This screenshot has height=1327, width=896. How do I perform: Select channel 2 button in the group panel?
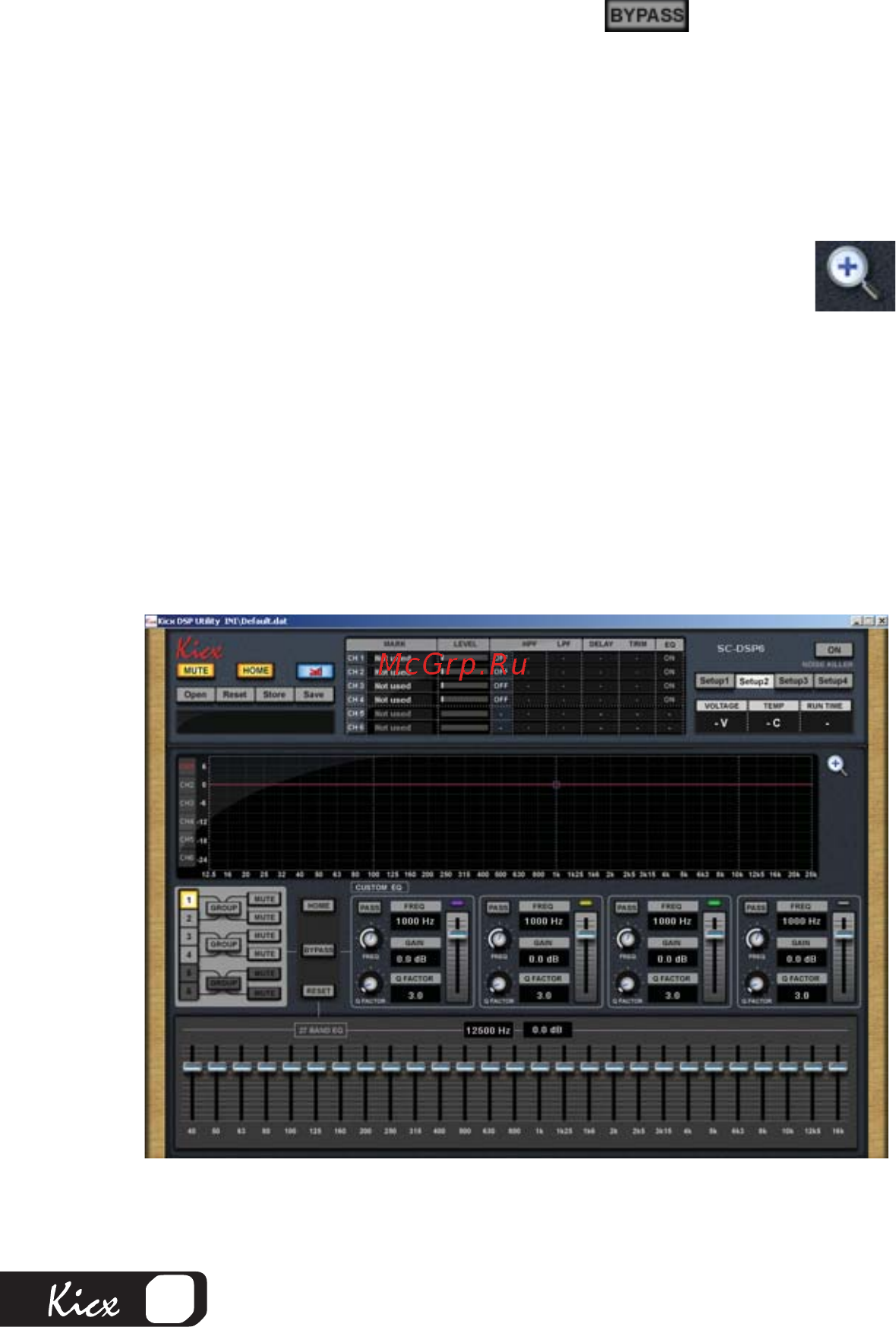189,918
